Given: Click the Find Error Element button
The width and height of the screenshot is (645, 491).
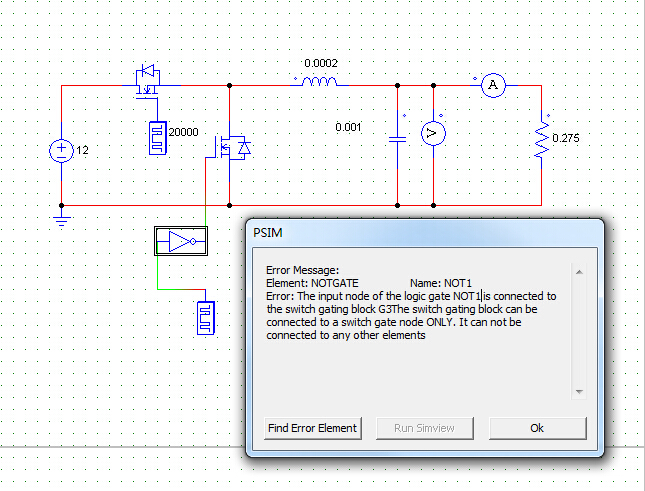Looking at the screenshot, I should [313, 428].
